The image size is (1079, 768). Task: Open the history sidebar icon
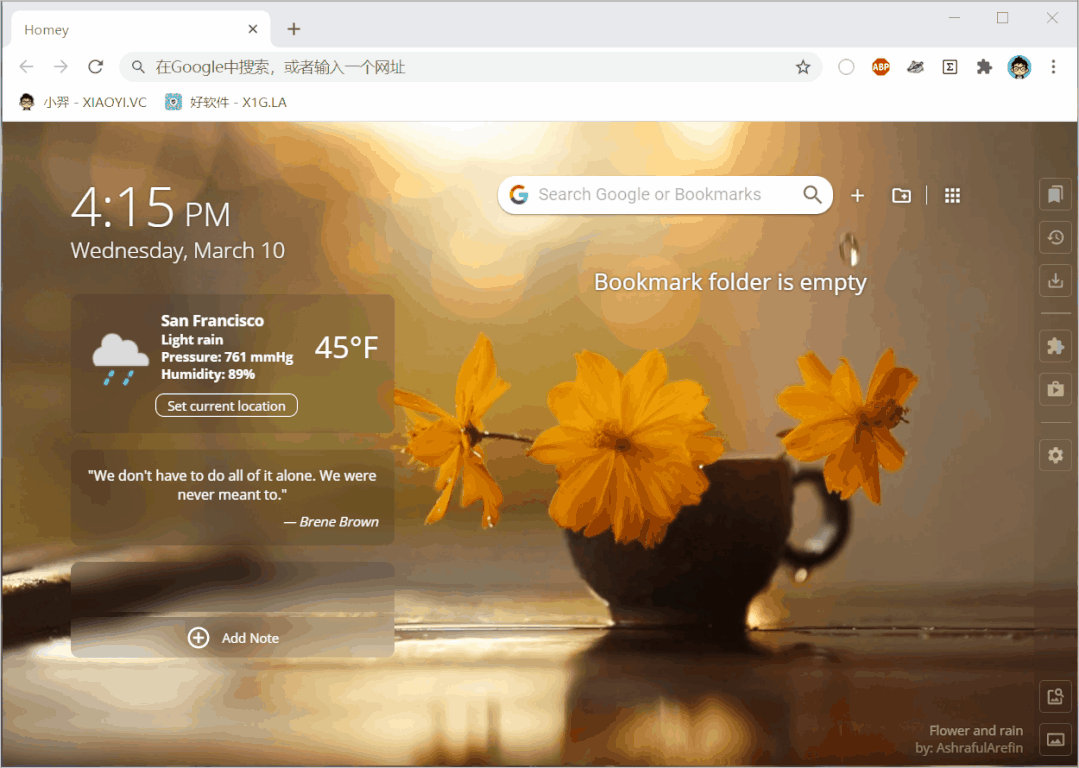coord(1055,237)
